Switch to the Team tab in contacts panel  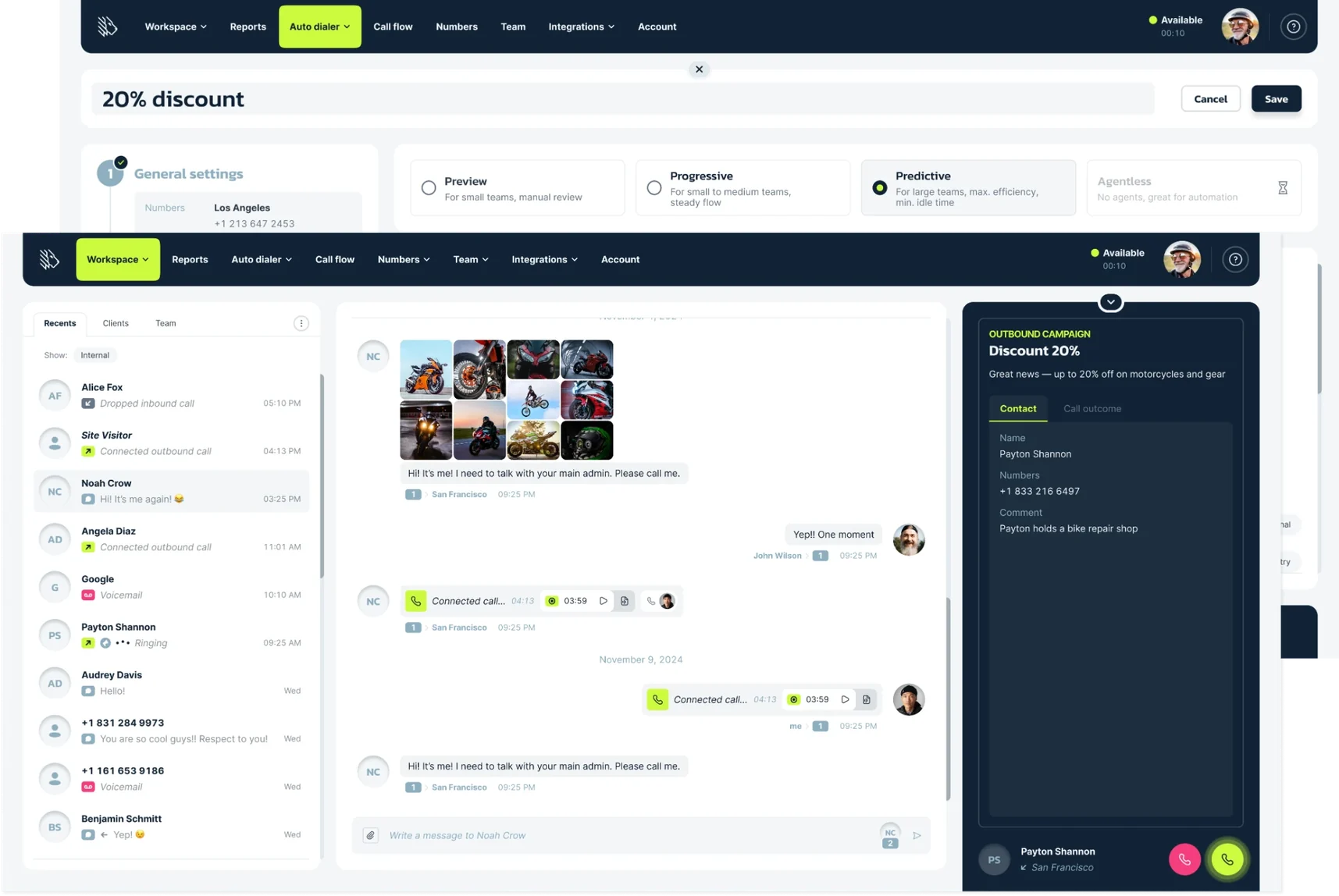click(x=166, y=323)
